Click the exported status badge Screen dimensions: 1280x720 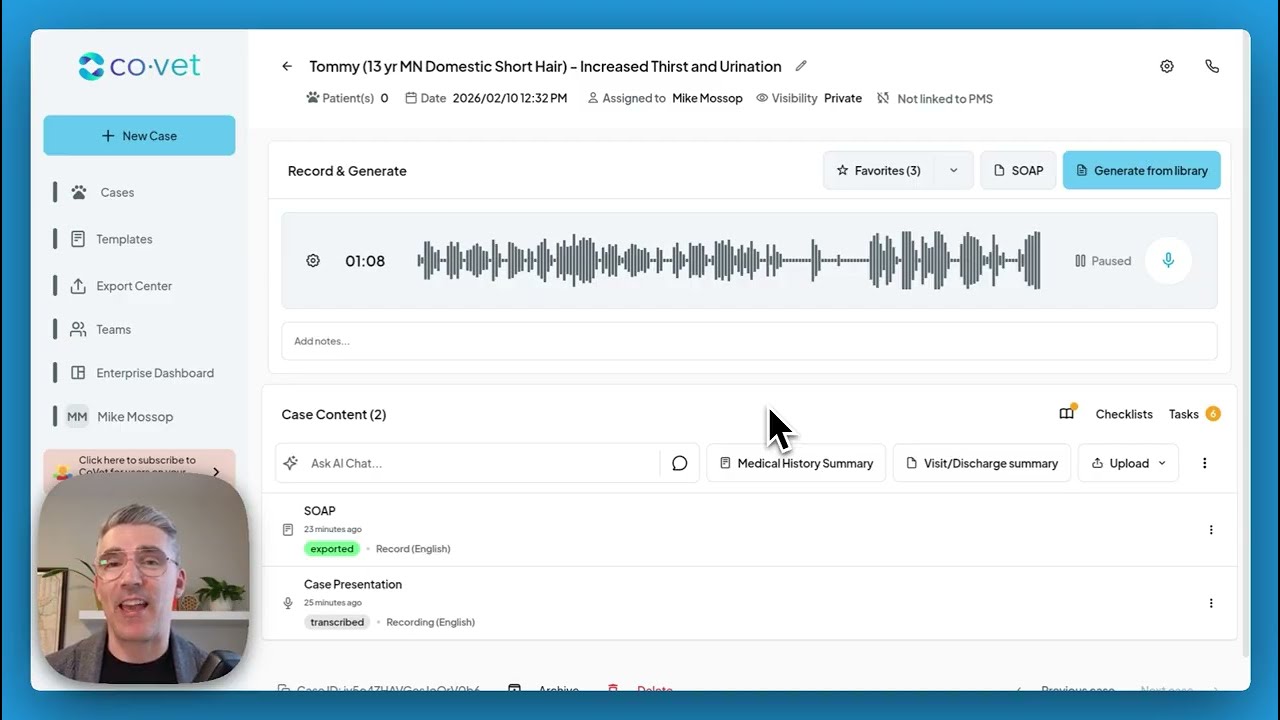332,549
